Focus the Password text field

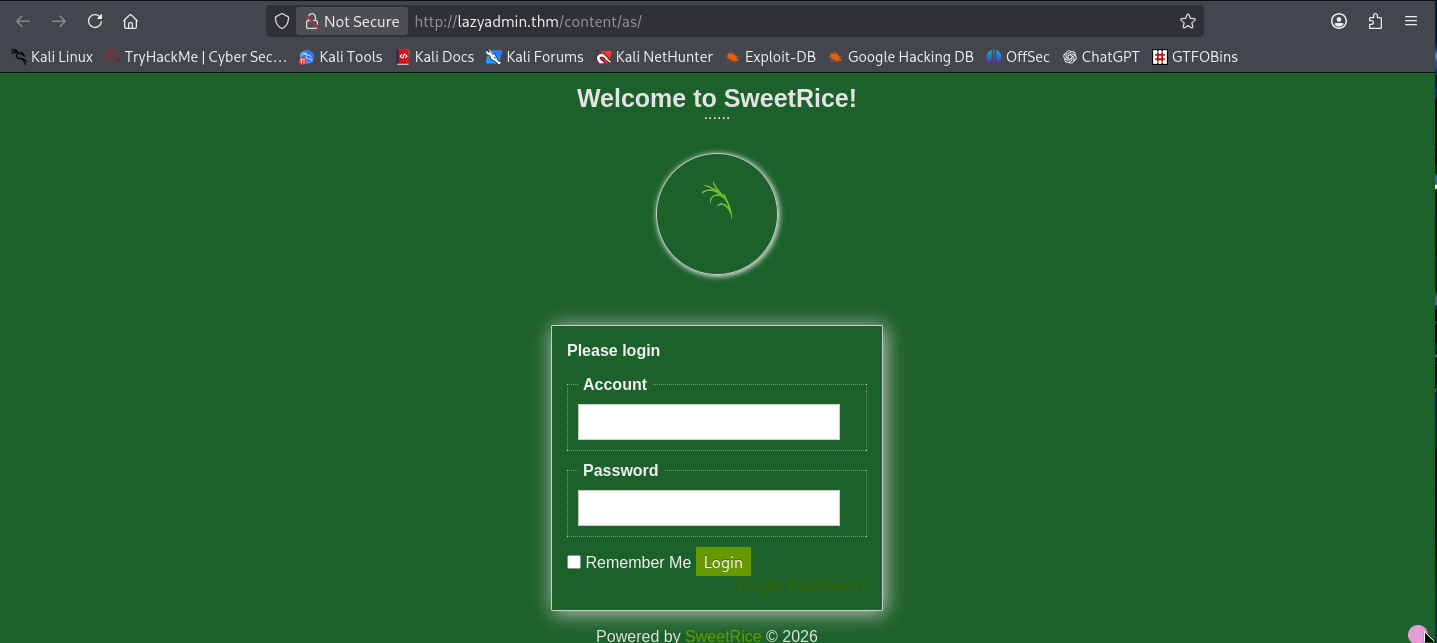(708, 508)
